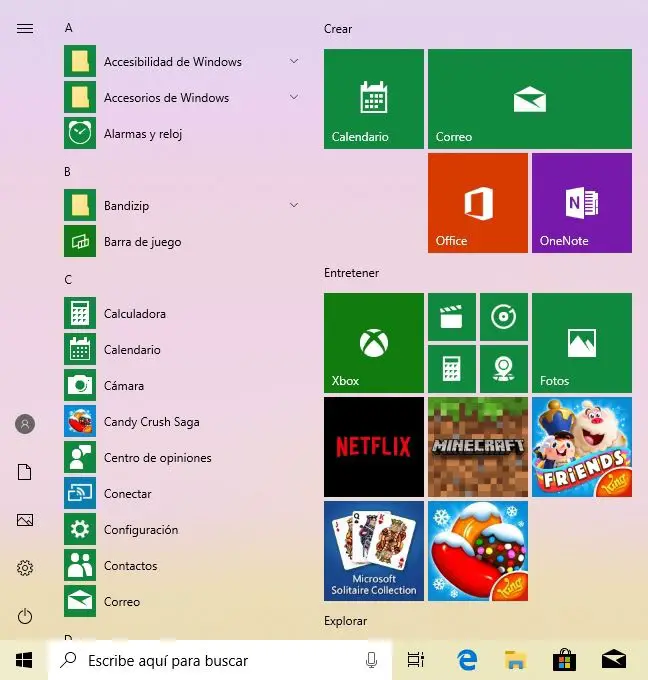
Task: Expand the Bandizip folder chevron
Action: [294, 205]
